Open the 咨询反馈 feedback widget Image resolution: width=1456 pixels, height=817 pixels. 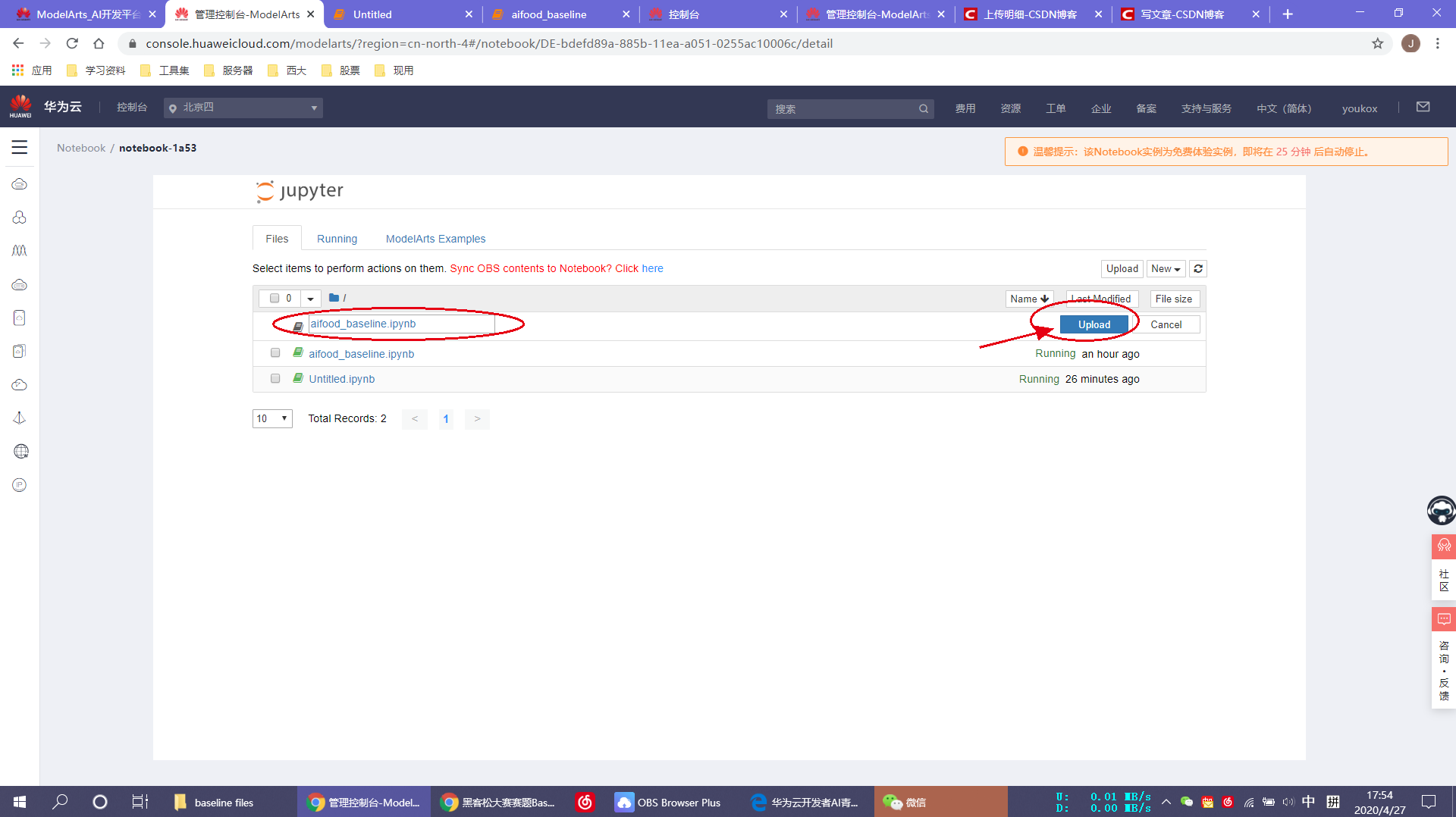[1444, 658]
